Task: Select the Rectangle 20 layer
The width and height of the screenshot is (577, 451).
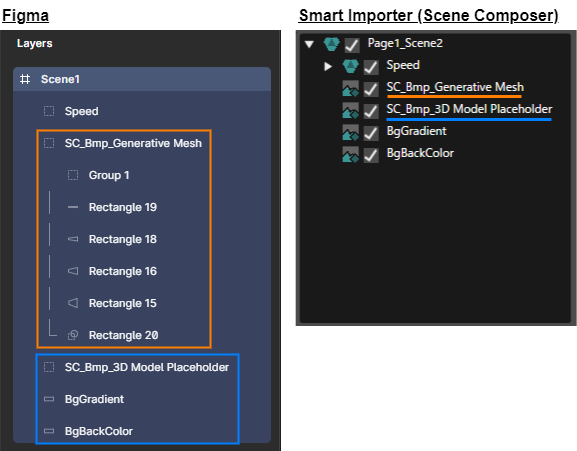Action: click(123, 335)
